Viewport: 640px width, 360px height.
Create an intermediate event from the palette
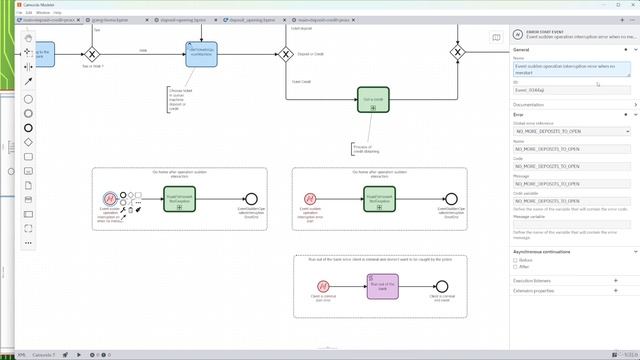coord(28,113)
